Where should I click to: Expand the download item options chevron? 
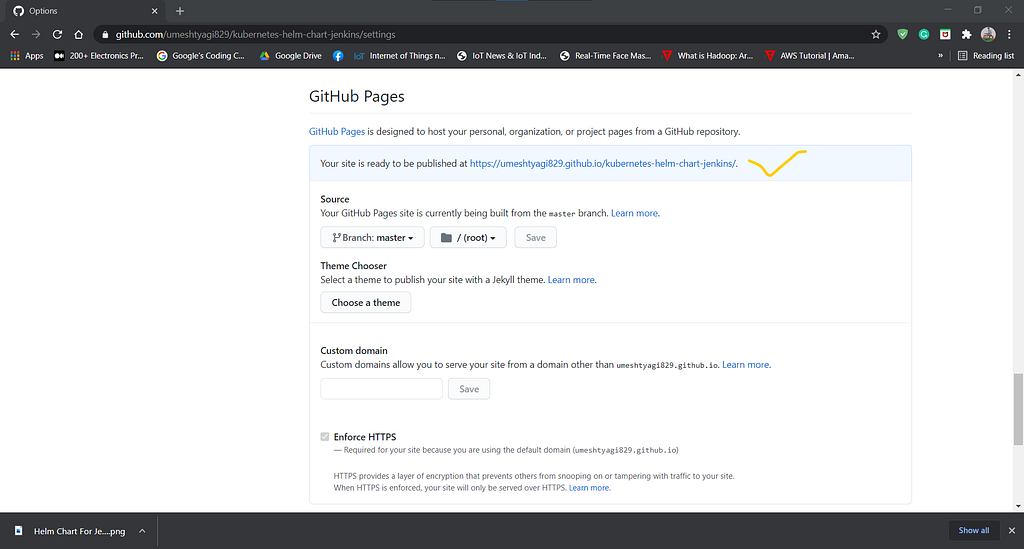(142, 531)
